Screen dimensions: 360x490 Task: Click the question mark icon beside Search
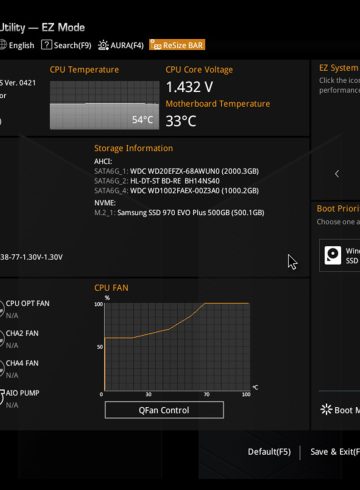[46, 45]
